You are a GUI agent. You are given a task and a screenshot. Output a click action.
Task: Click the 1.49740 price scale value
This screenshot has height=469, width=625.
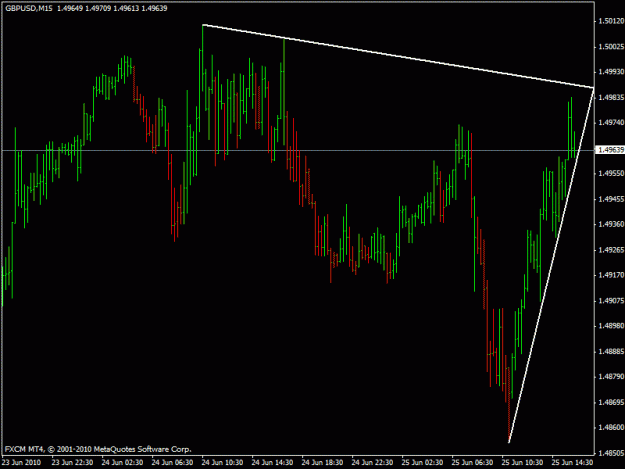[x=611, y=123]
